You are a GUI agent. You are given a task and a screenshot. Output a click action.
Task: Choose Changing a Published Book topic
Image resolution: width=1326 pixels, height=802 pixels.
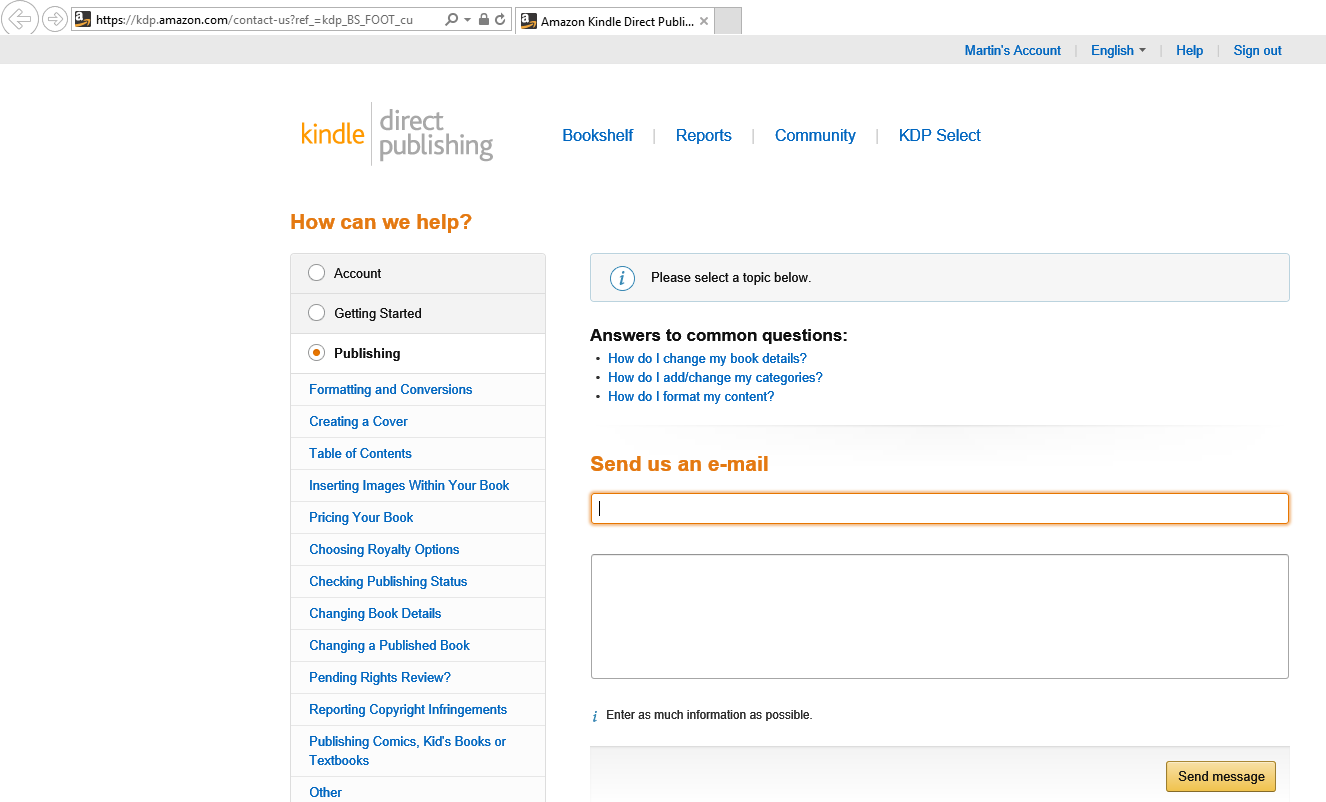click(x=389, y=645)
